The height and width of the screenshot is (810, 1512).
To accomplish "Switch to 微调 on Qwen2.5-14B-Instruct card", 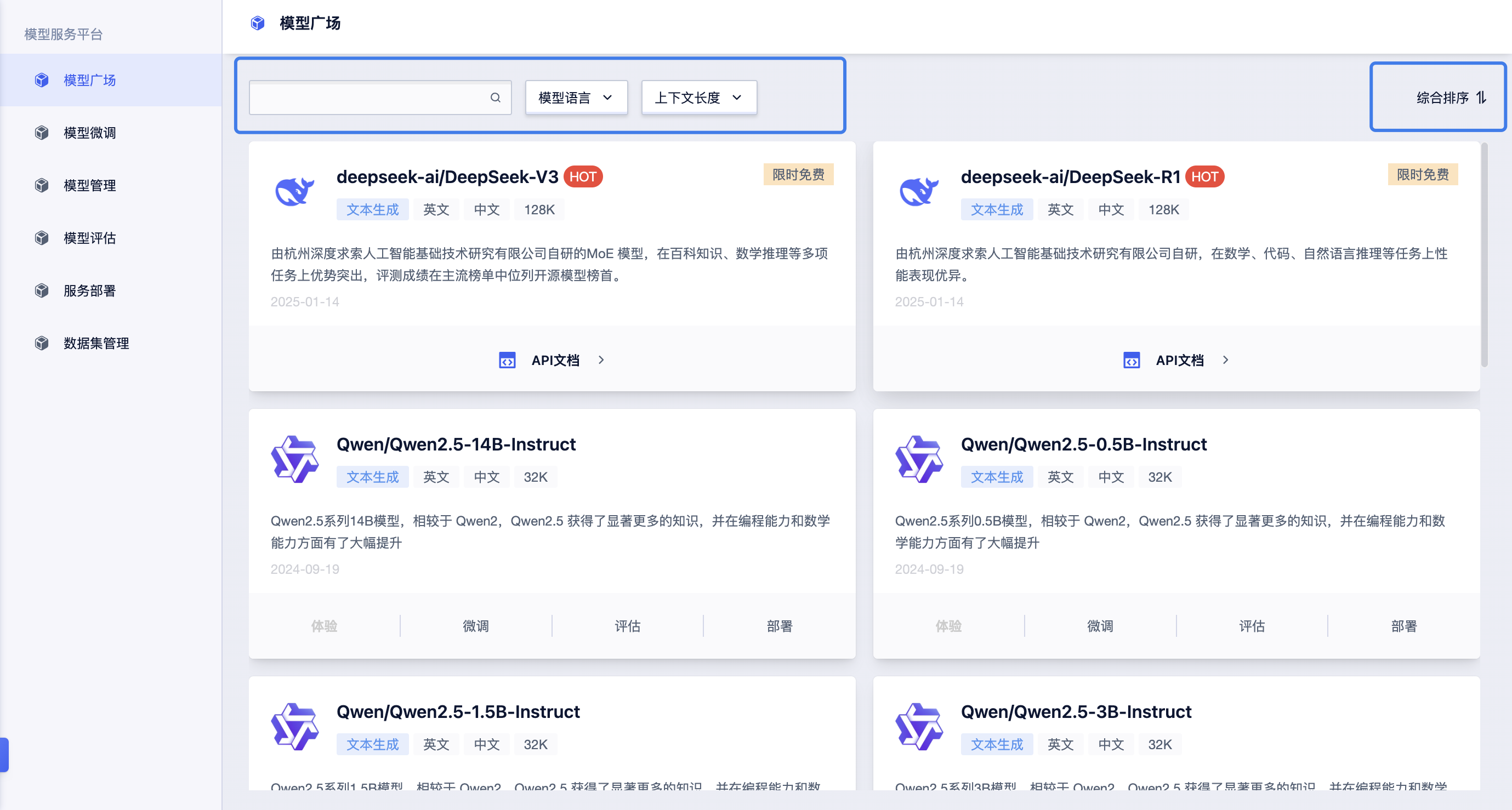I will click(475, 626).
